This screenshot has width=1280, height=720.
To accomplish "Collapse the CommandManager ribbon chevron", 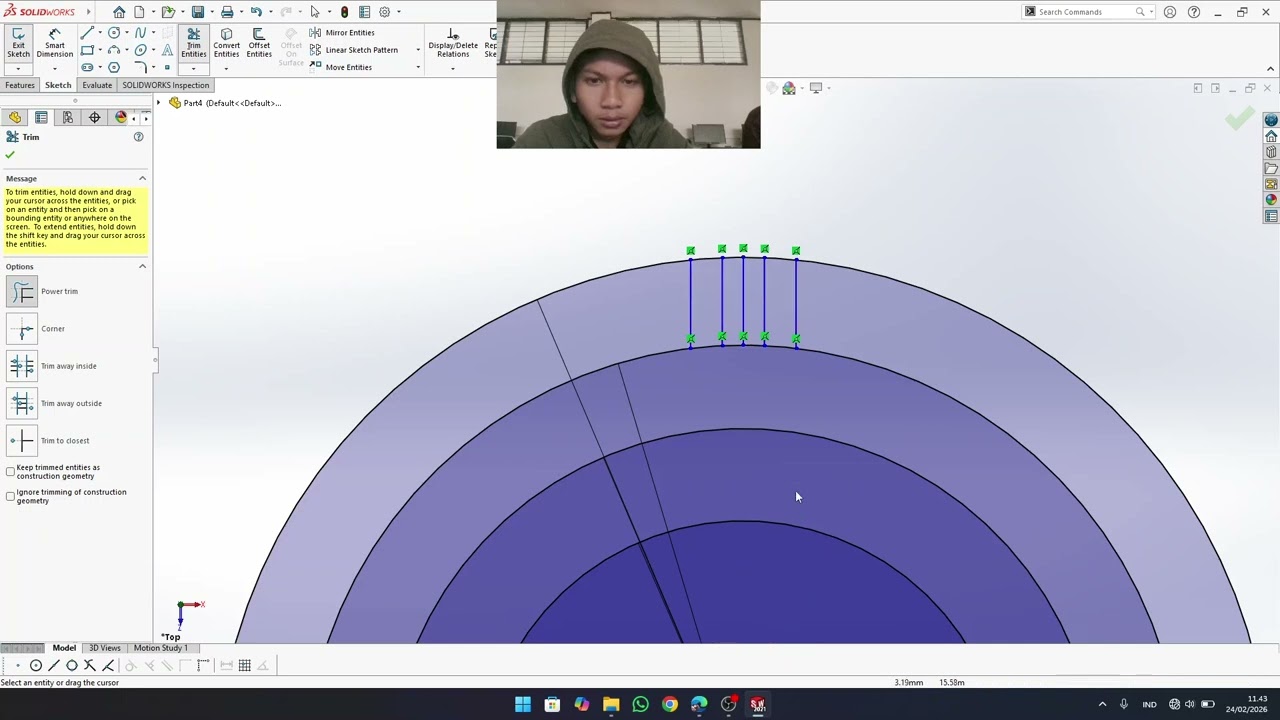I will click(x=1270, y=69).
